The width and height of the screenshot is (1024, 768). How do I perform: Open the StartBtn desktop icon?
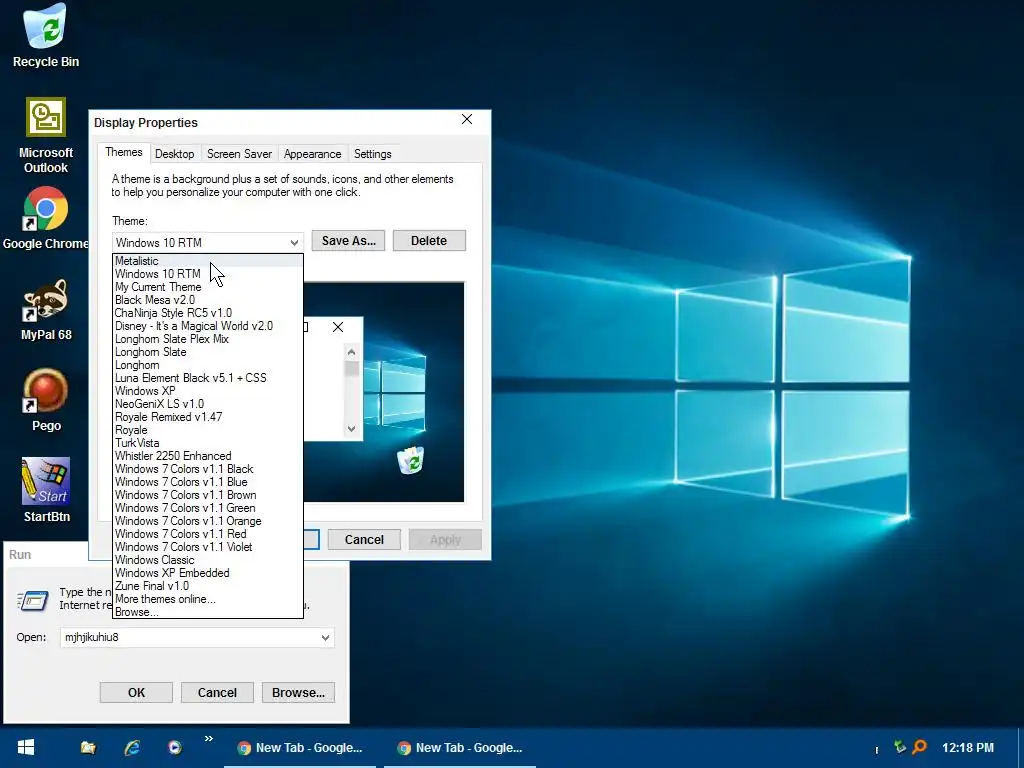[x=45, y=490]
